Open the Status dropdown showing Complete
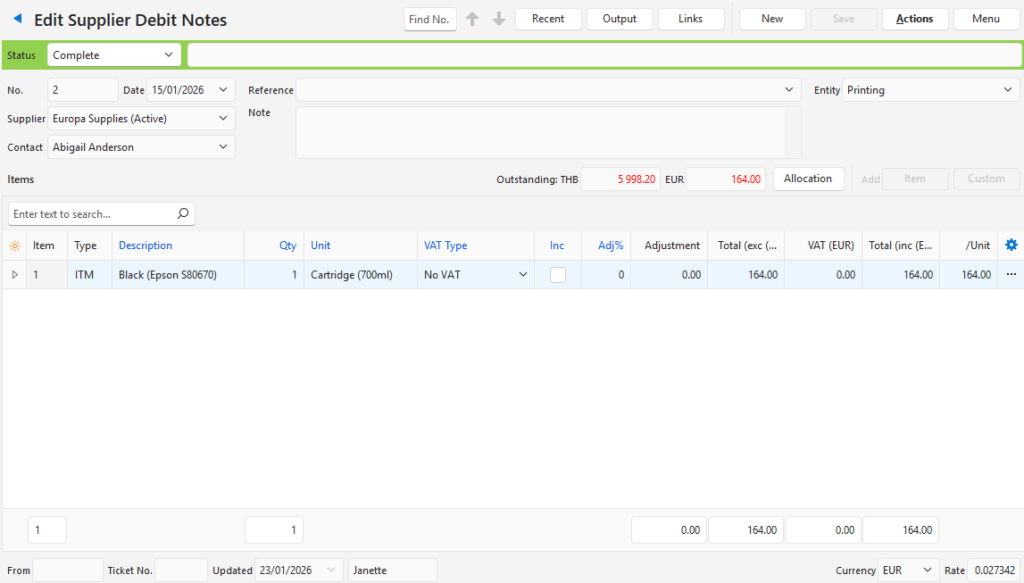The image size is (1024, 583). click(x=168, y=55)
